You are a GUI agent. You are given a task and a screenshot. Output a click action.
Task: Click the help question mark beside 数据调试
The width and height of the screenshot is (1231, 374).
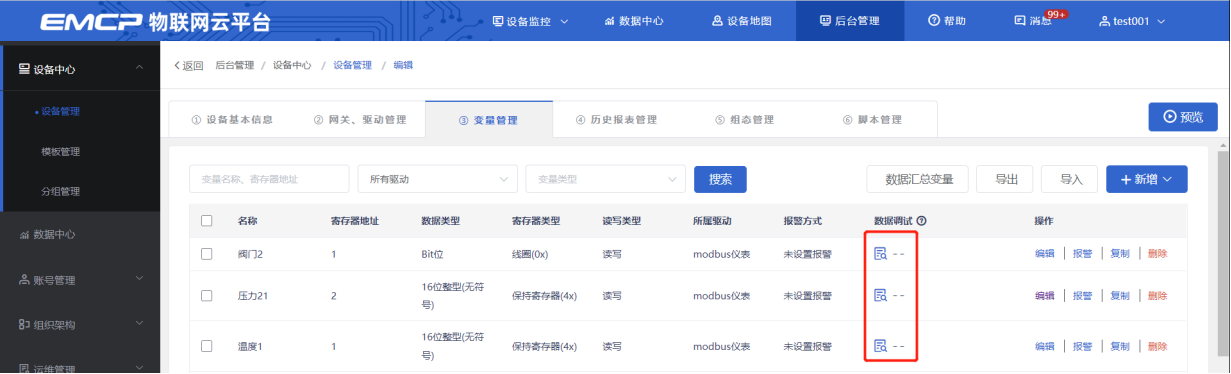[921, 220]
